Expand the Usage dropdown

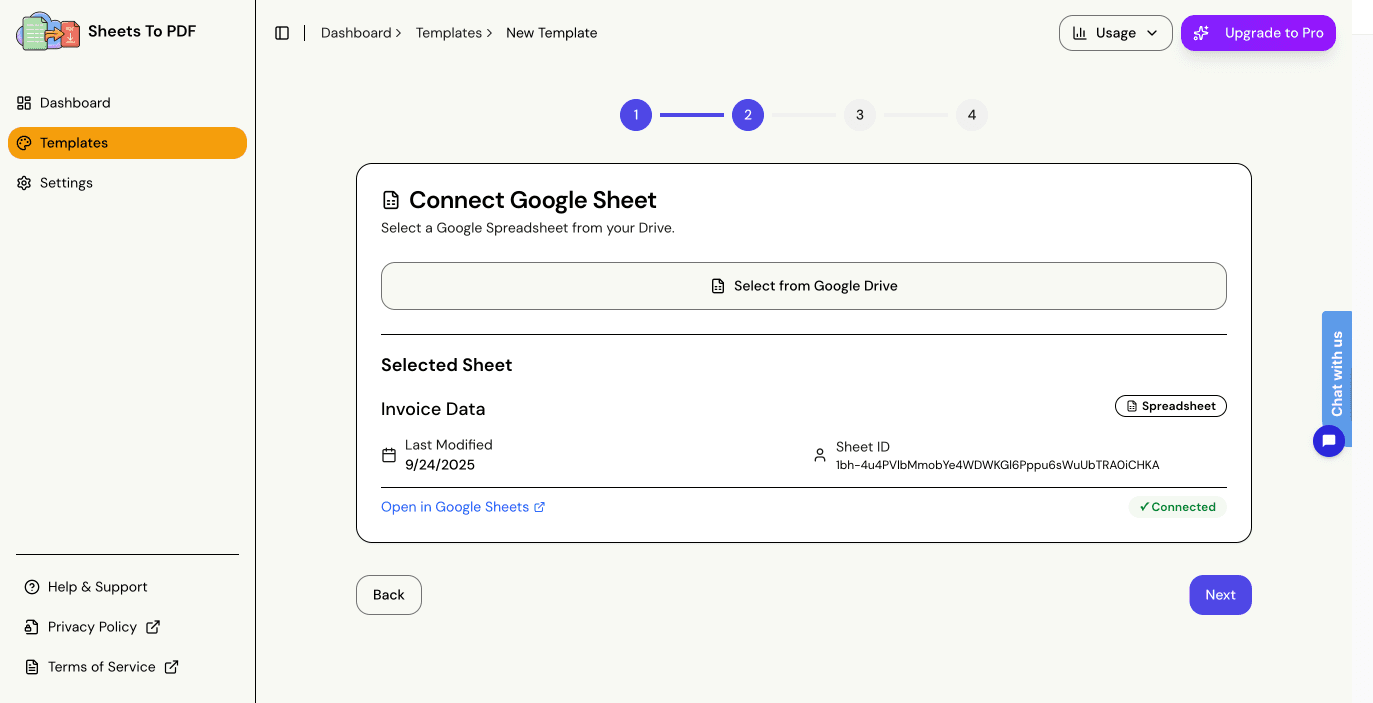click(x=1115, y=33)
